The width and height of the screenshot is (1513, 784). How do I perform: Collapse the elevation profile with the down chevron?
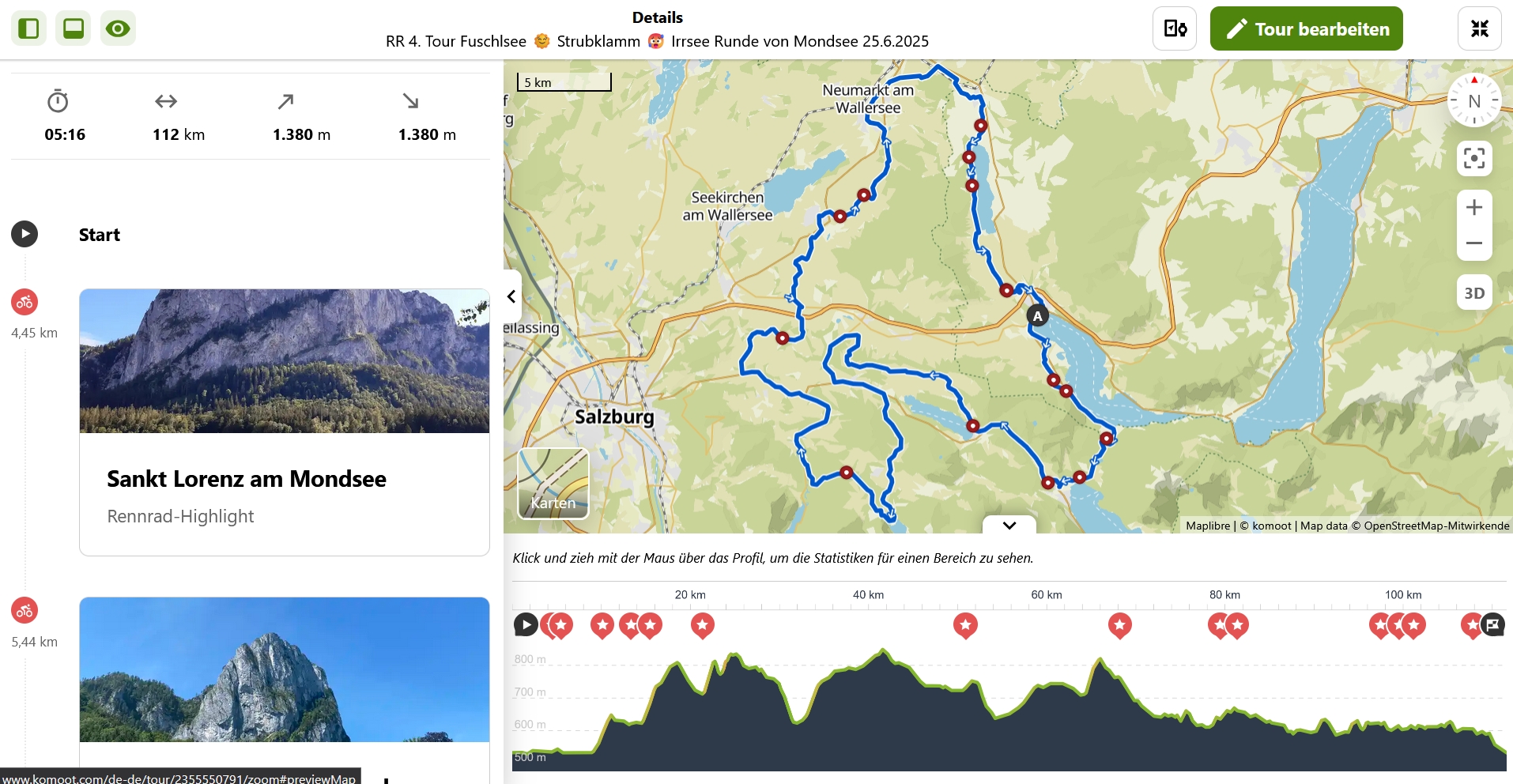coord(1009,525)
